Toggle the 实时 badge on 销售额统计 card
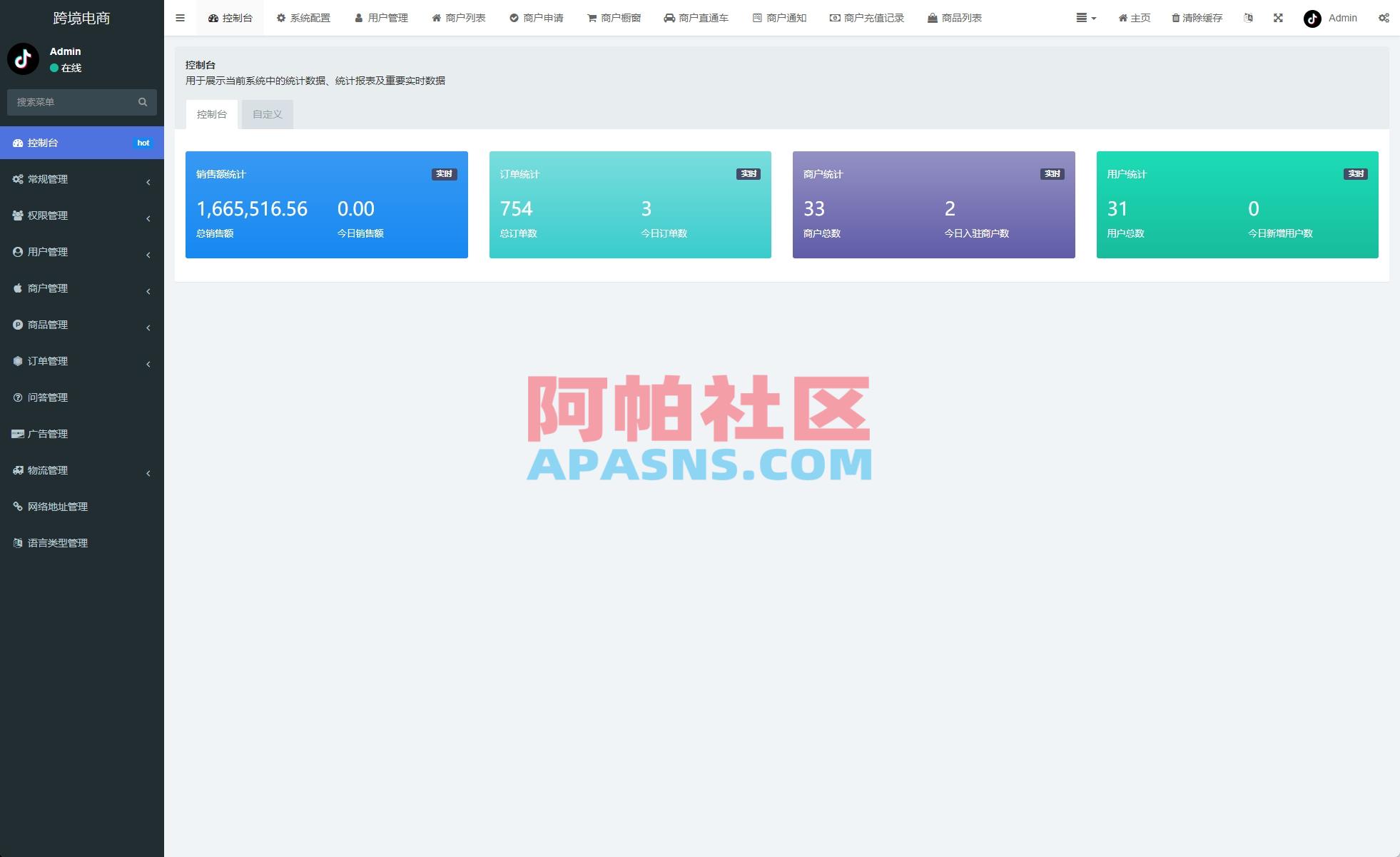This screenshot has height=857, width=1400. pyautogui.click(x=443, y=173)
